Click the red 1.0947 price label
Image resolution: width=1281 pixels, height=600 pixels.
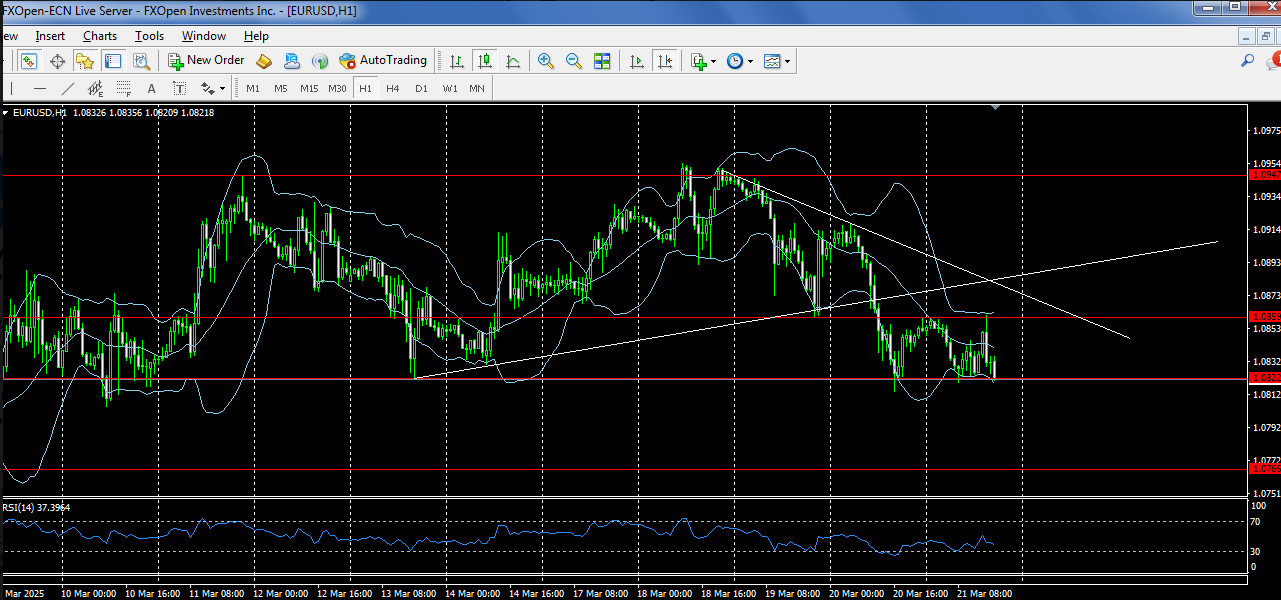click(1265, 175)
